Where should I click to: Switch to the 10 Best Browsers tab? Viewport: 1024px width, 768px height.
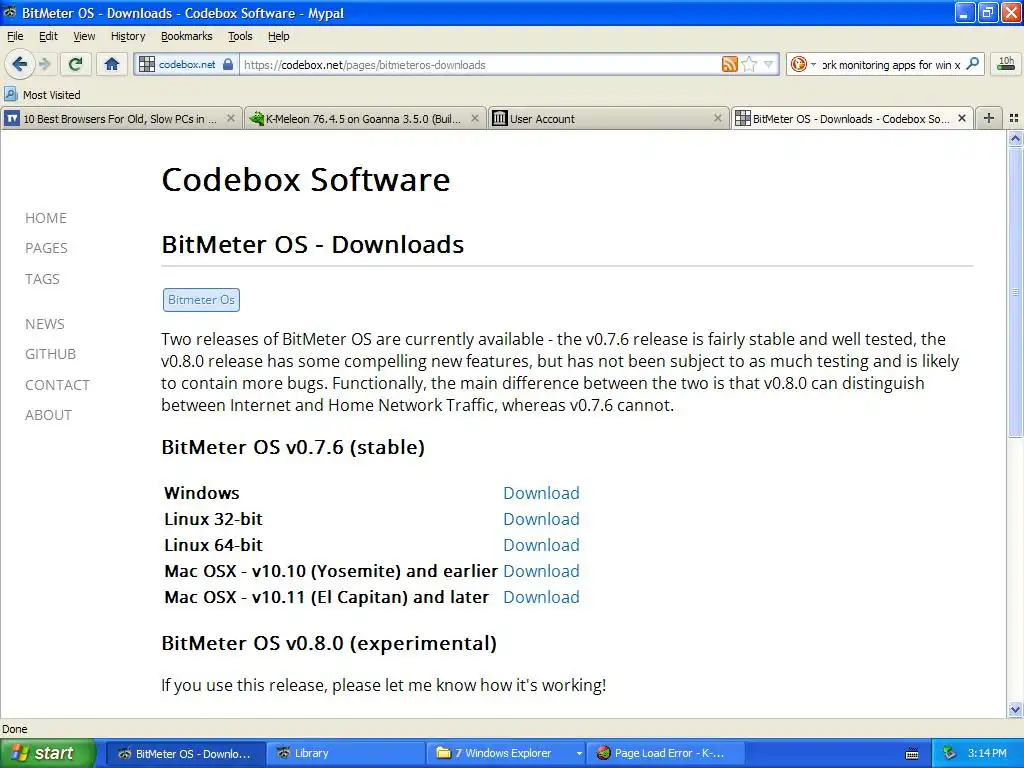pos(121,119)
